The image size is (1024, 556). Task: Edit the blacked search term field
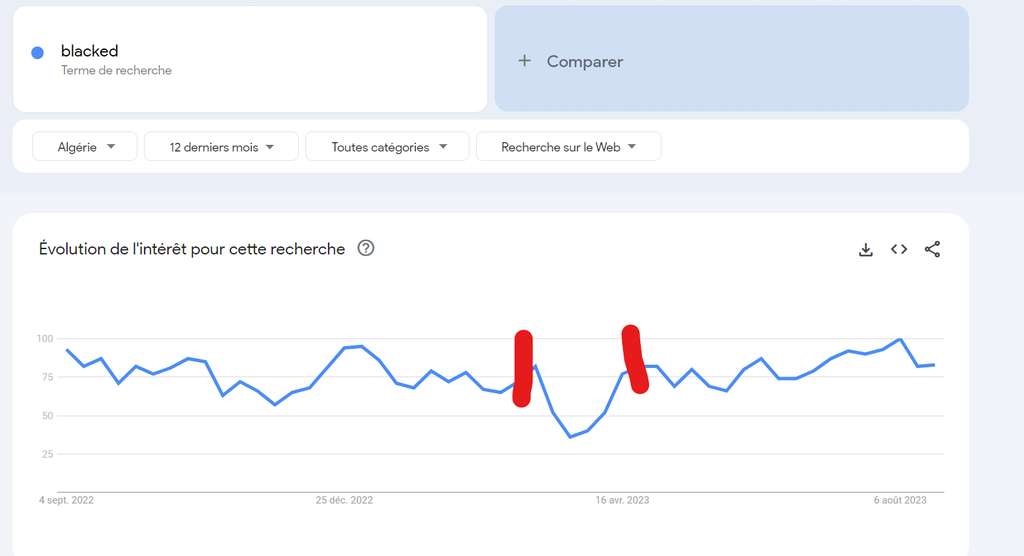[x=90, y=51]
